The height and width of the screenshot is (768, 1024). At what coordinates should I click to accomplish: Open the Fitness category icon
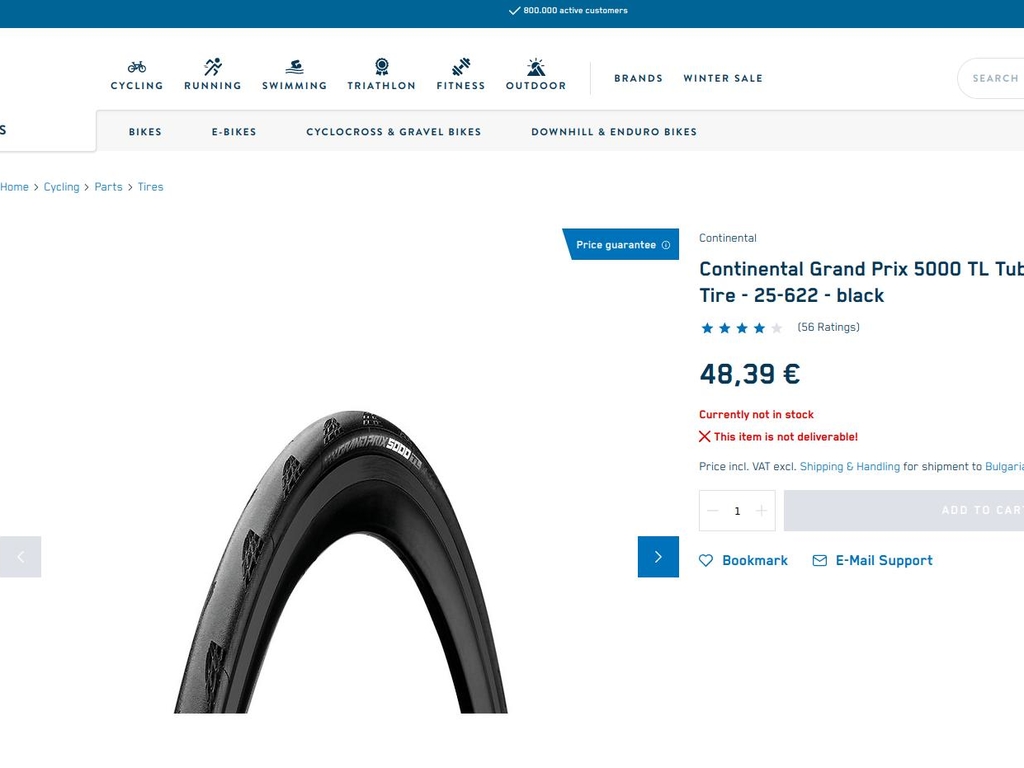pos(461,67)
